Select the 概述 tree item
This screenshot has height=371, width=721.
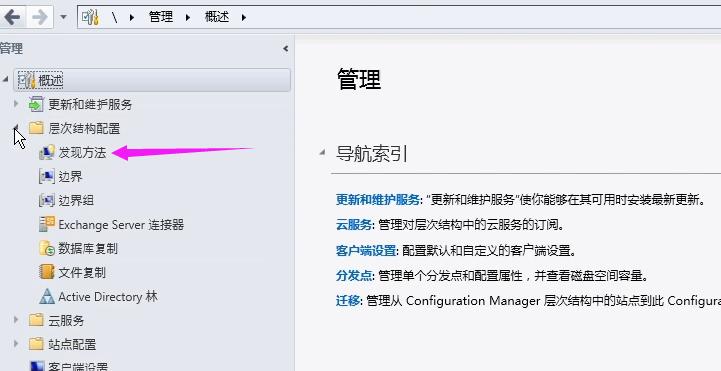tap(152, 80)
